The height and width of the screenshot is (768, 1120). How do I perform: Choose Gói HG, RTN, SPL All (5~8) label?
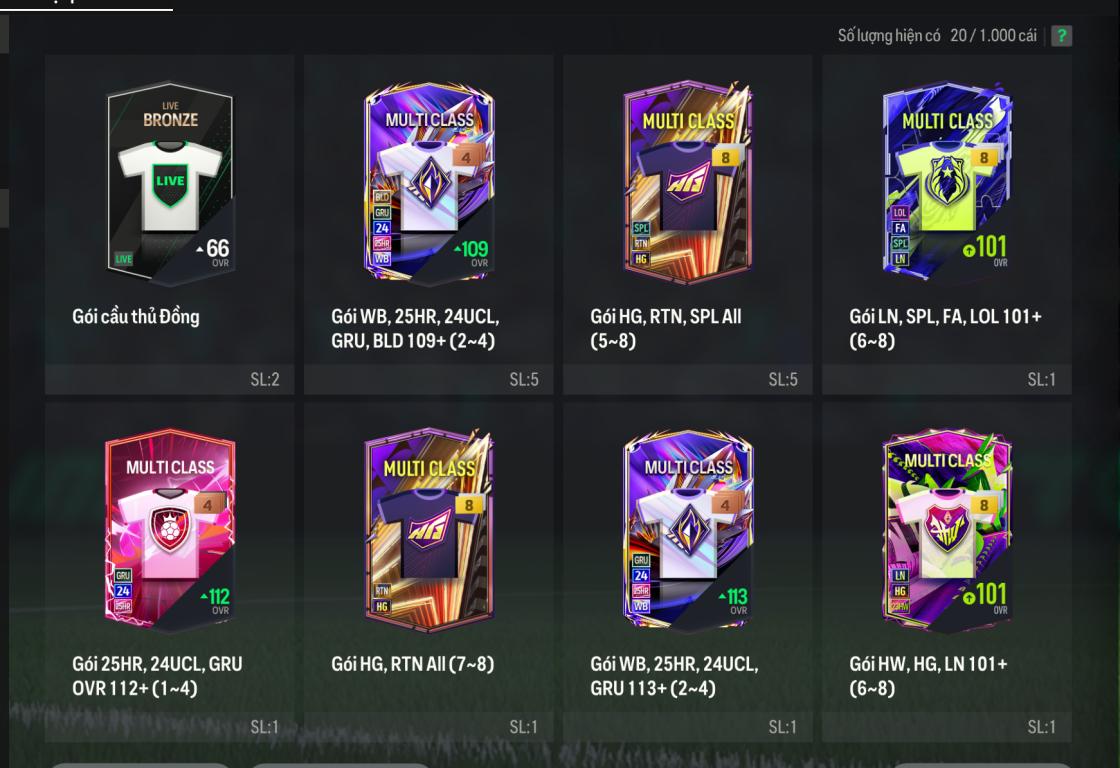coord(666,329)
